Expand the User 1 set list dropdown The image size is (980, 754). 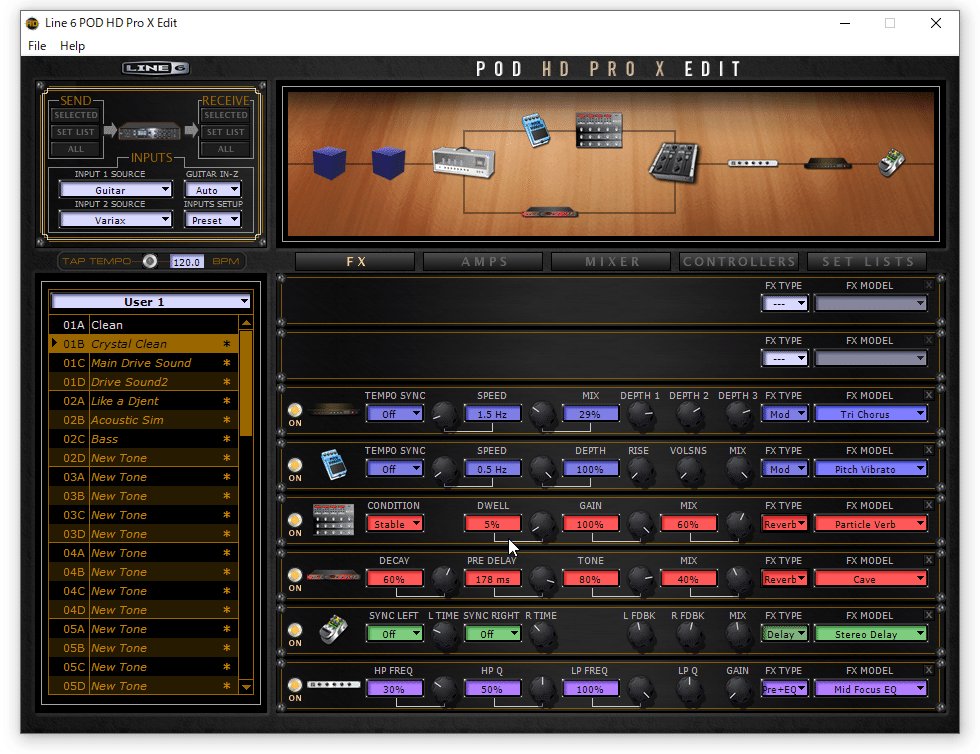(151, 301)
